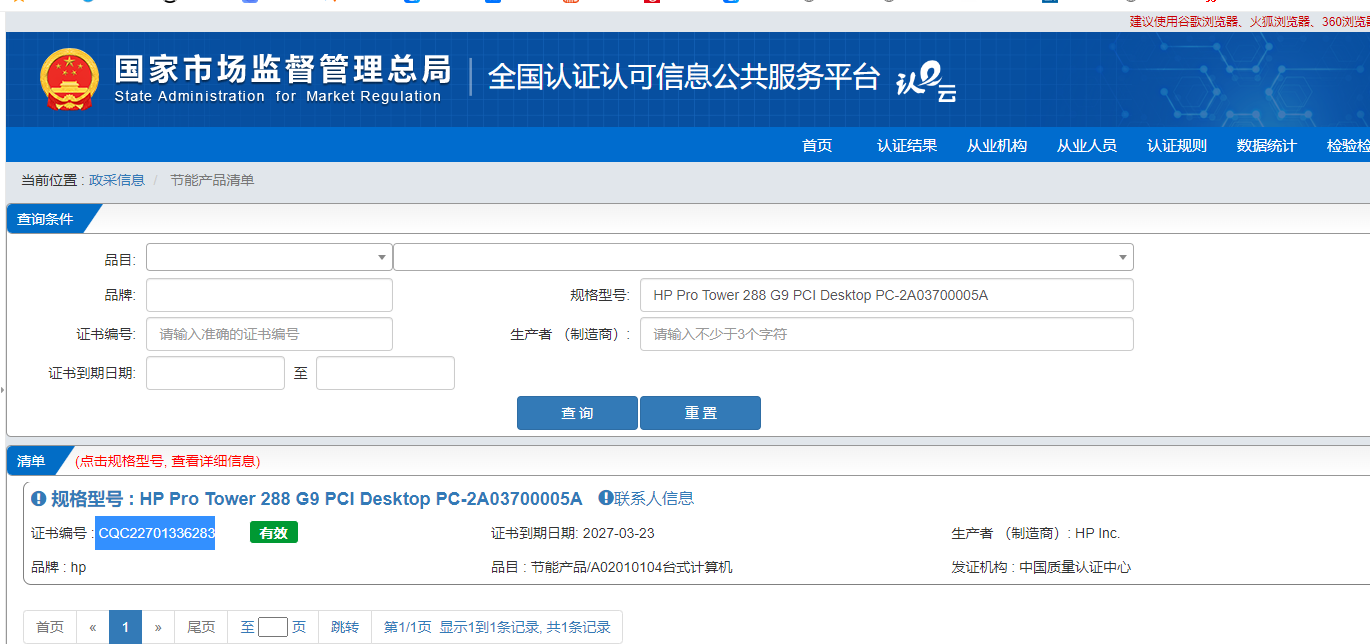1370x644 pixels.
Task: Click the 清单 panel header
Action: [x=31, y=461]
